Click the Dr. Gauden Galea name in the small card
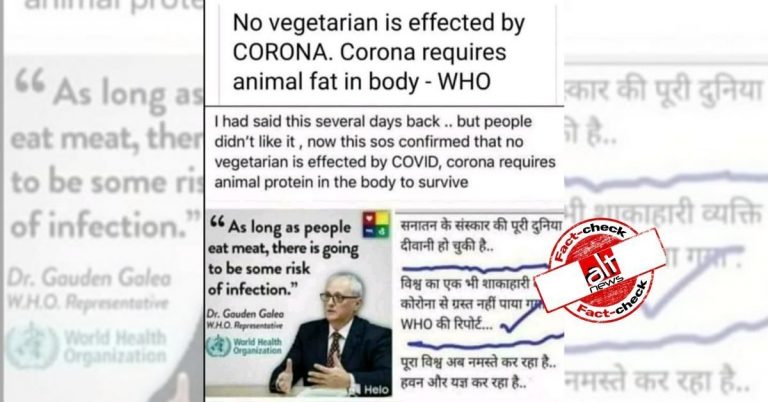The width and height of the screenshot is (768, 402). click(x=245, y=314)
